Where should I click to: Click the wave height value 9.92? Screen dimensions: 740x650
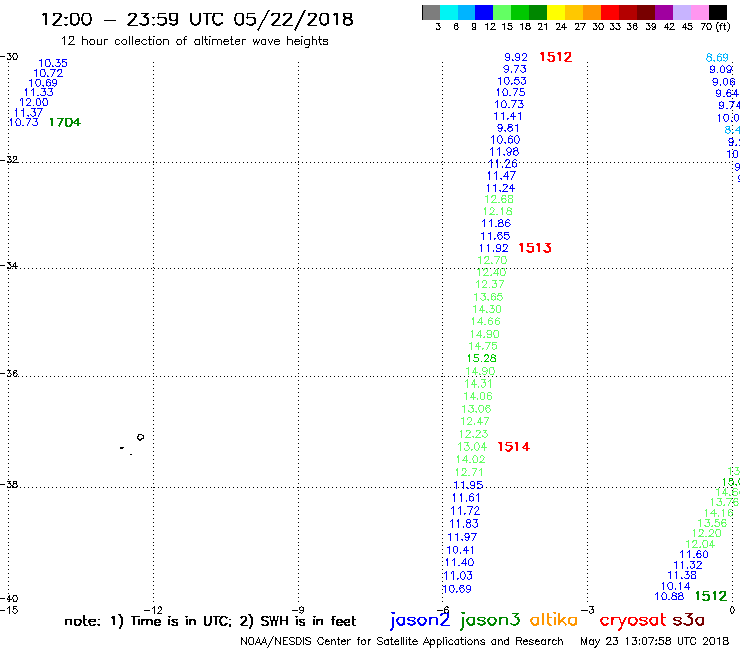point(516,57)
